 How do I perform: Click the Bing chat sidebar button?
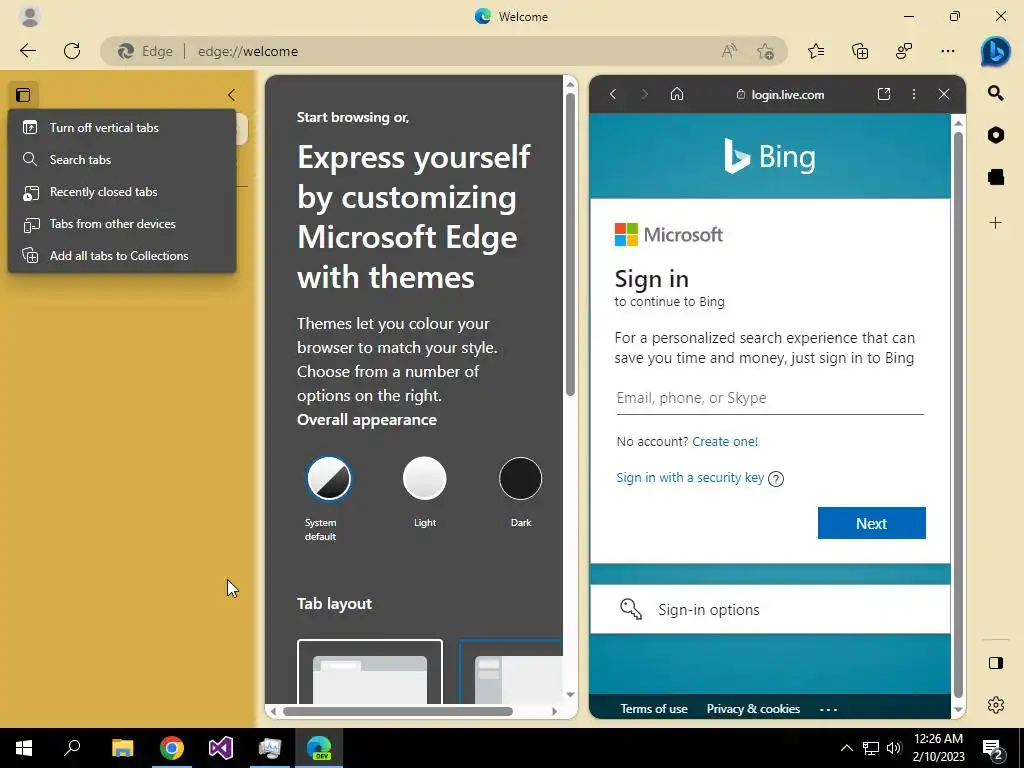[996, 51]
